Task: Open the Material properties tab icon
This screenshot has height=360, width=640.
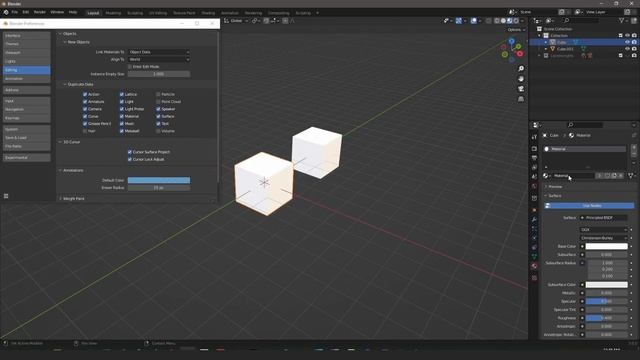Action: [534, 266]
